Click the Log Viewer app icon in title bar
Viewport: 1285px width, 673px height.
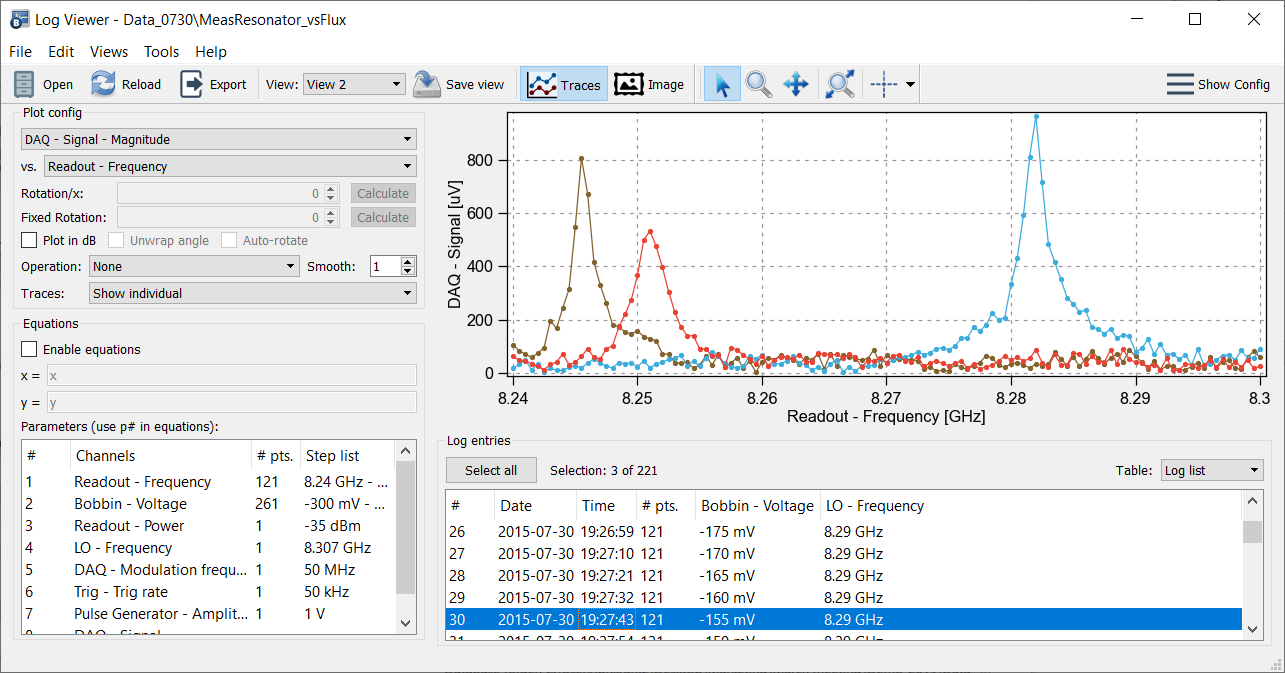(x=19, y=19)
